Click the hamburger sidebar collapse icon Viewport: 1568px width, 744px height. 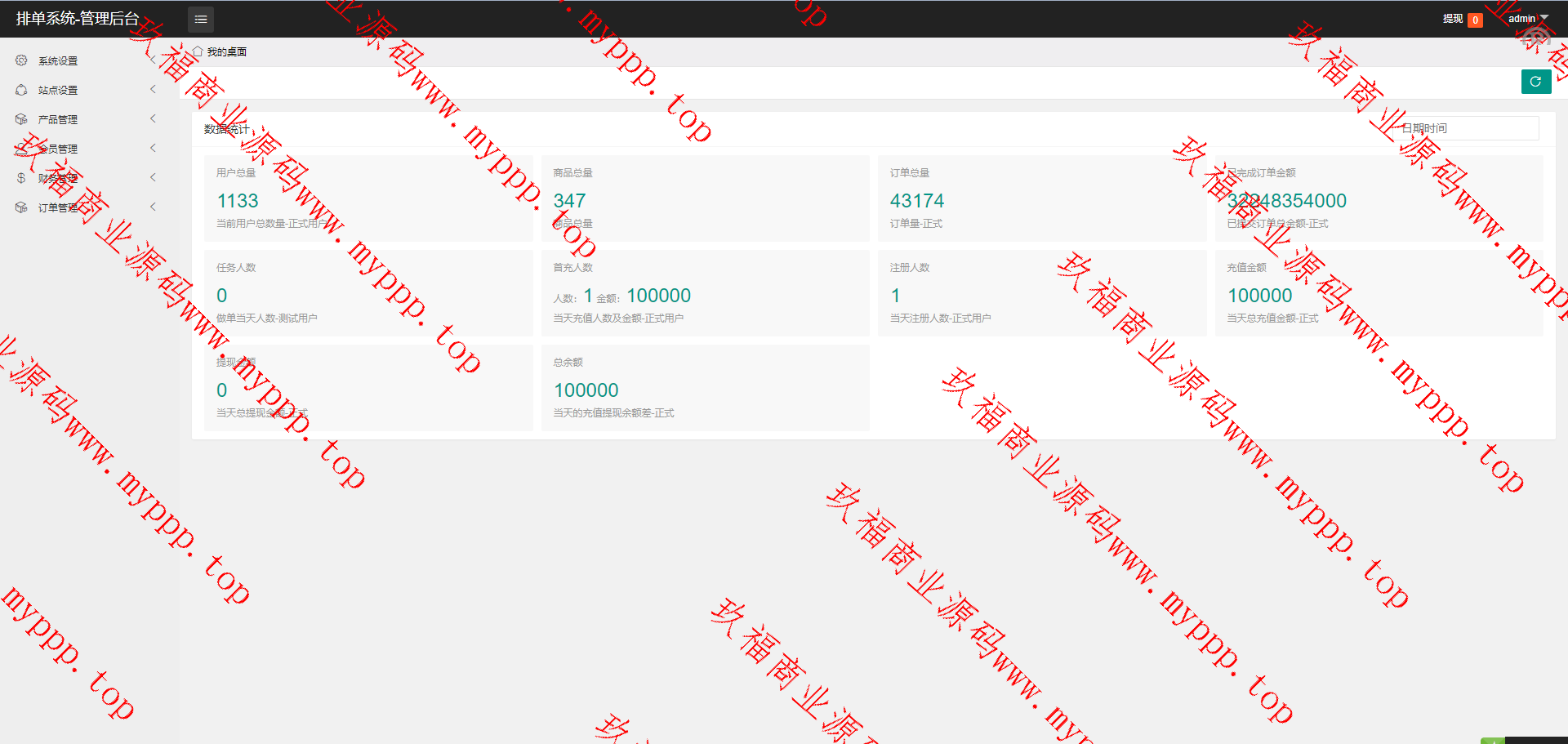[201, 19]
